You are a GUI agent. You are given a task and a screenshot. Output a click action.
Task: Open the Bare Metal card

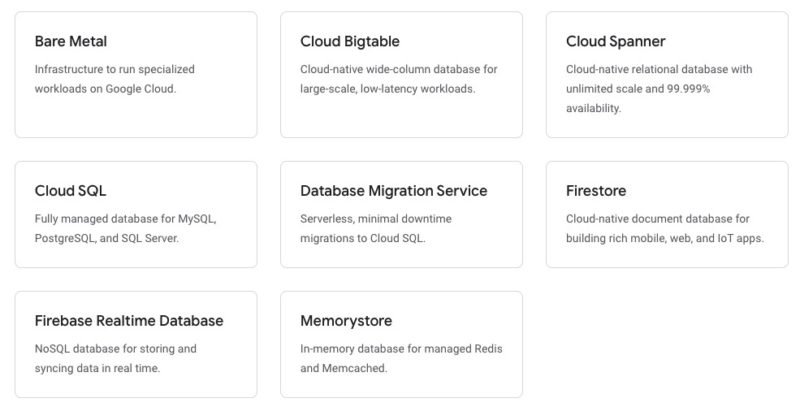coord(136,74)
